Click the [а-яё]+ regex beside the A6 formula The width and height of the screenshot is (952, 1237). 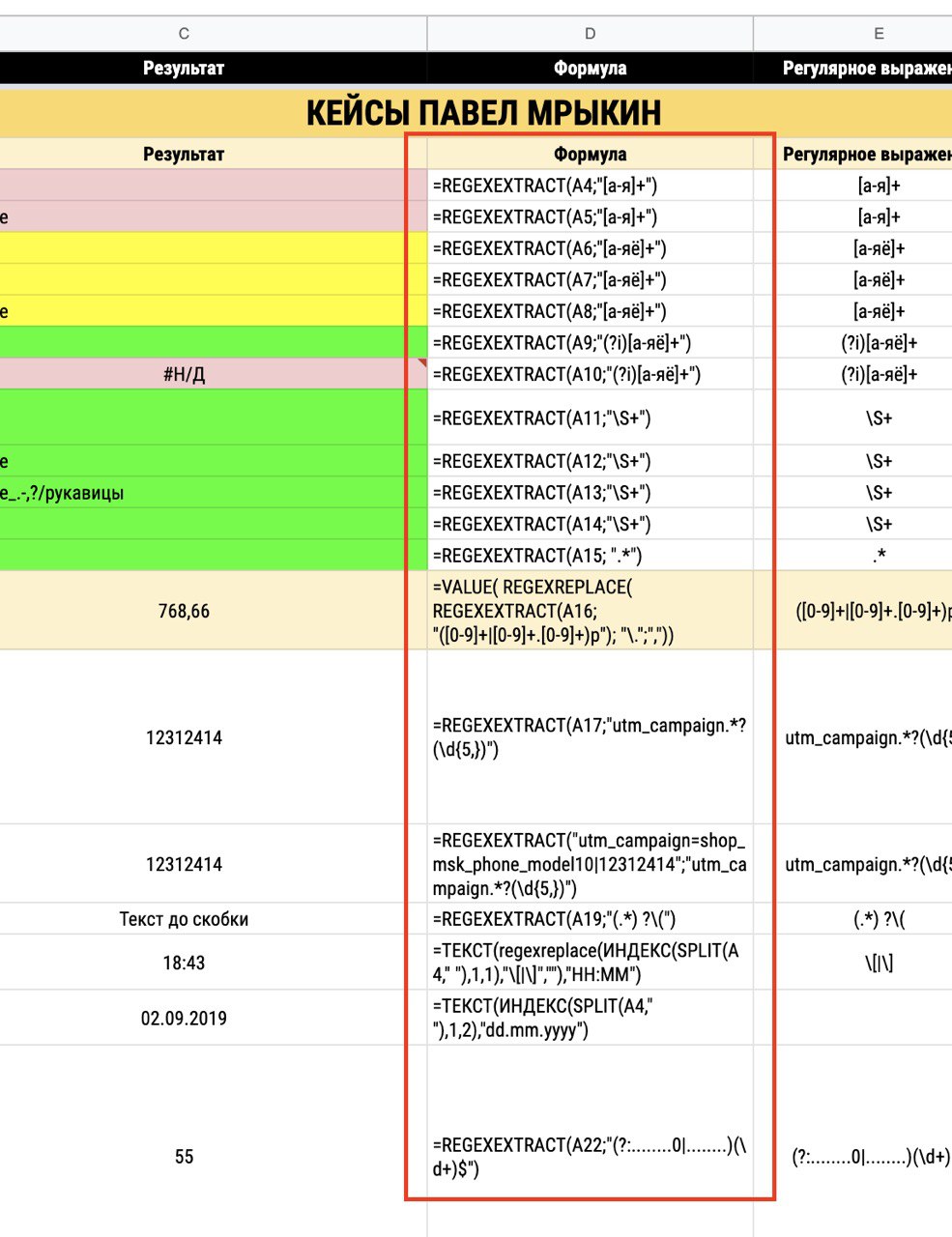click(x=852, y=248)
